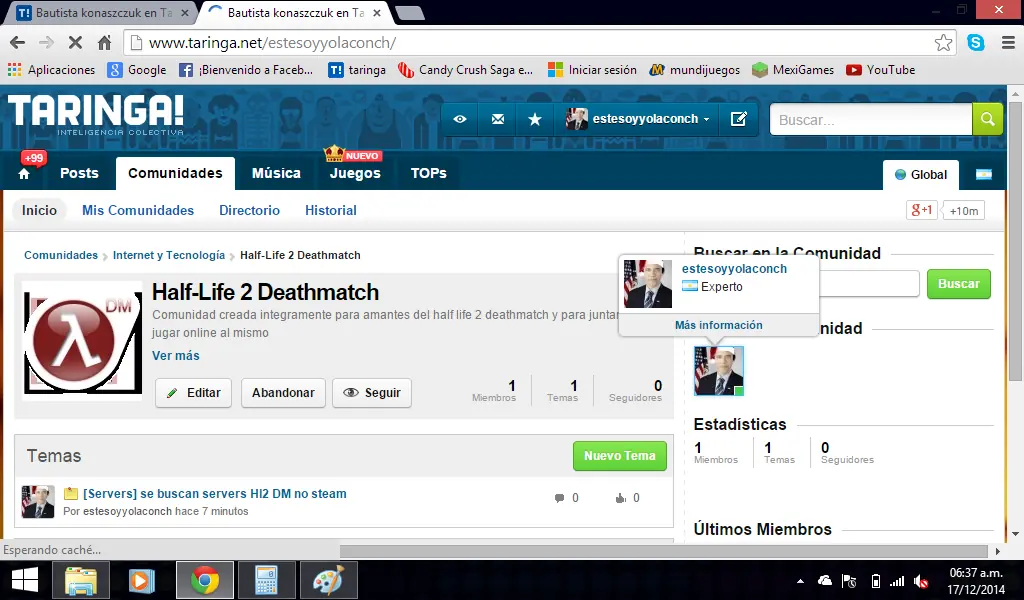Viewport: 1024px width, 600px height.
Task: Click the vertical page scrollbar
Action: 1015,242
